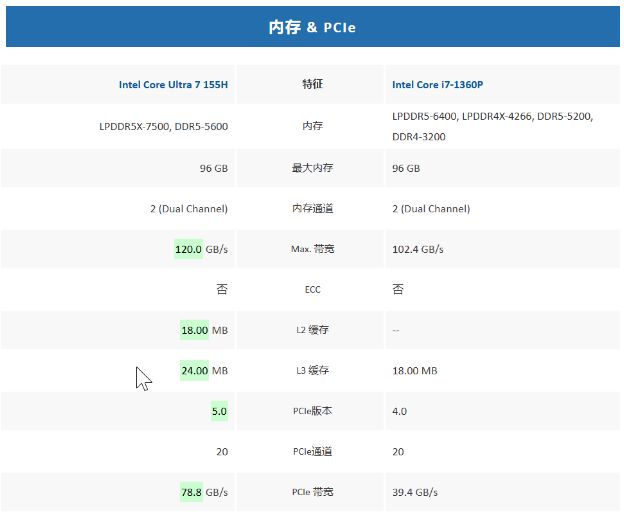Select 96 GB under Ultra 7 155H
This screenshot has height=514, width=624.
tap(214, 168)
